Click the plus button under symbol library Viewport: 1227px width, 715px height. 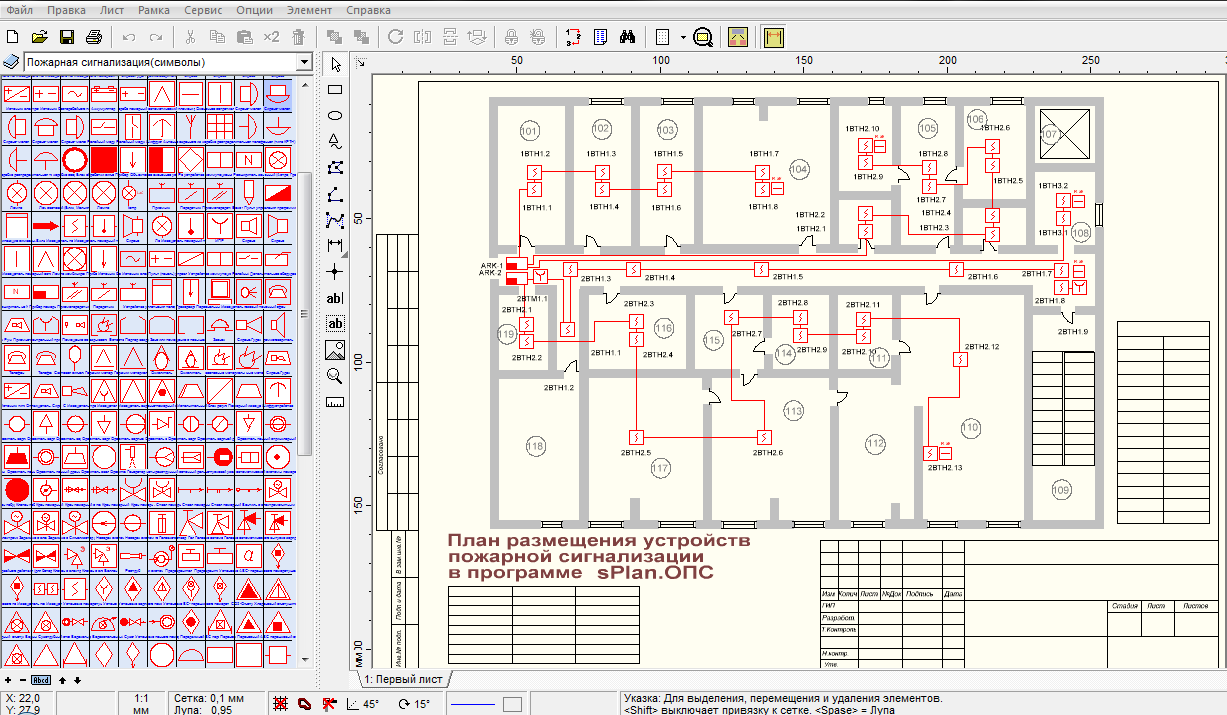[9, 680]
